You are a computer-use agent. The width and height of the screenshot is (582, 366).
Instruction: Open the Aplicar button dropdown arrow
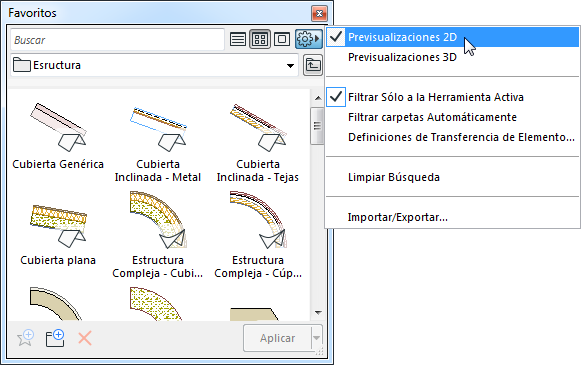pos(316,338)
